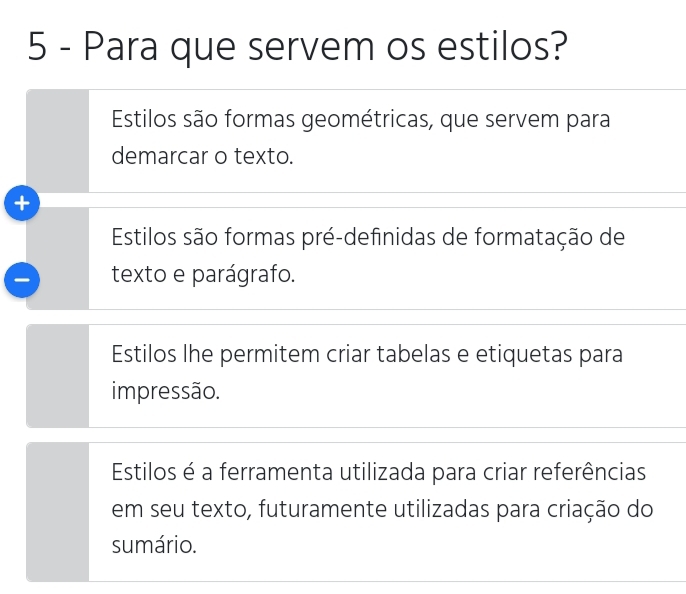Click the text line 'texto e parágrafo.'

(204, 274)
